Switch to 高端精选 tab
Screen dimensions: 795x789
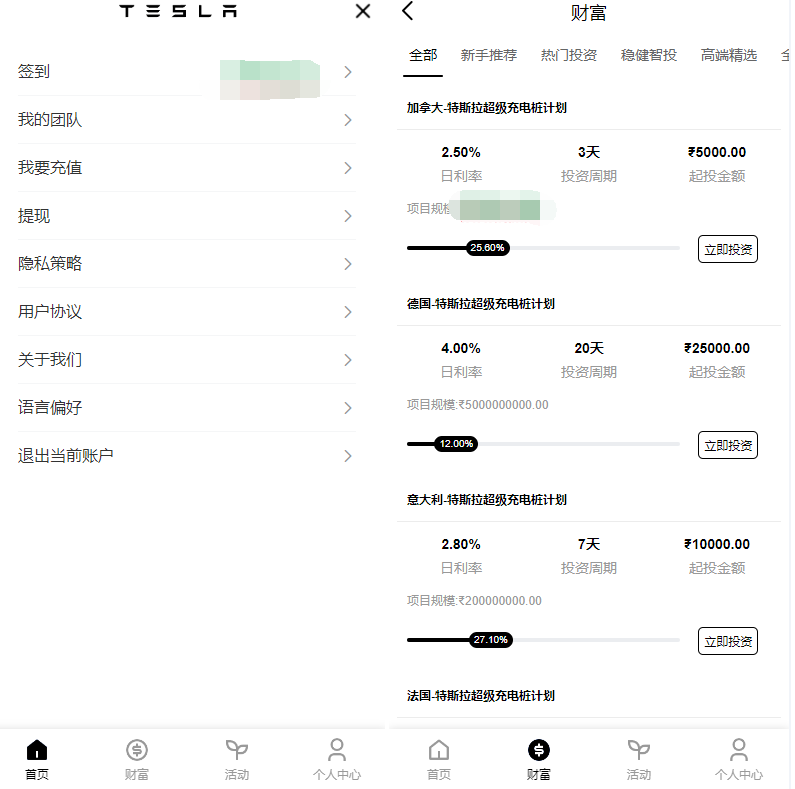(x=729, y=55)
